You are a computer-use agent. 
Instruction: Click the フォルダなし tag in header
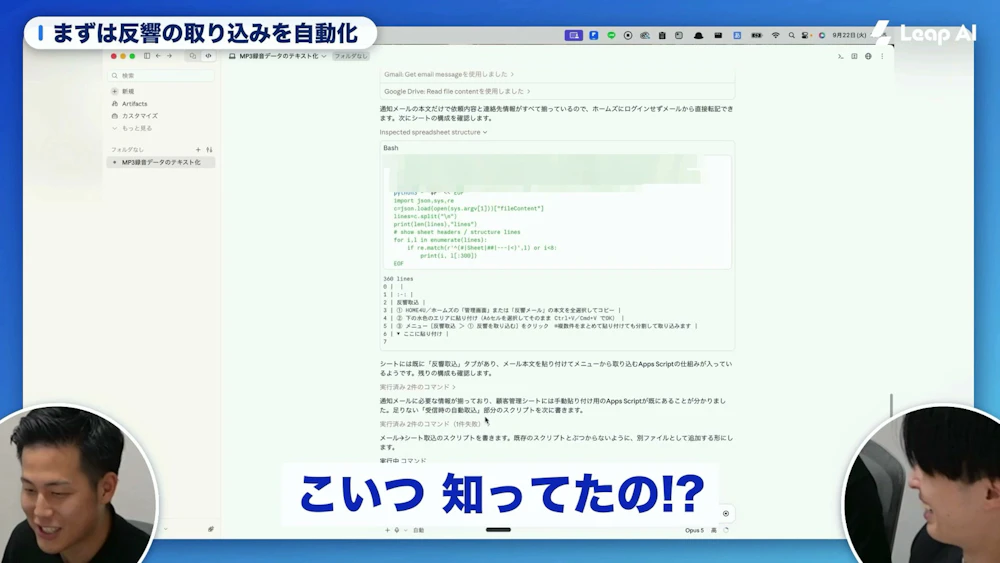(x=351, y=56)
